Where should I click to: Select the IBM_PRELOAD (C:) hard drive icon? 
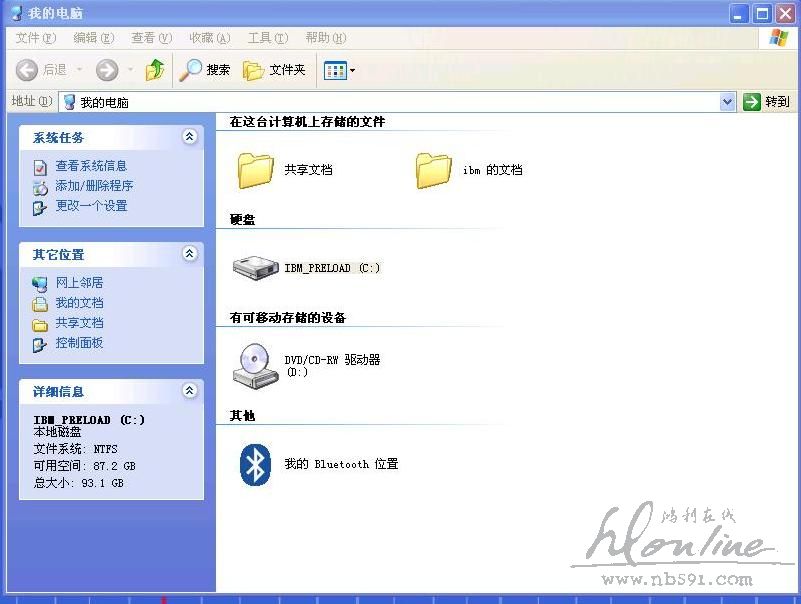point(255,268)
